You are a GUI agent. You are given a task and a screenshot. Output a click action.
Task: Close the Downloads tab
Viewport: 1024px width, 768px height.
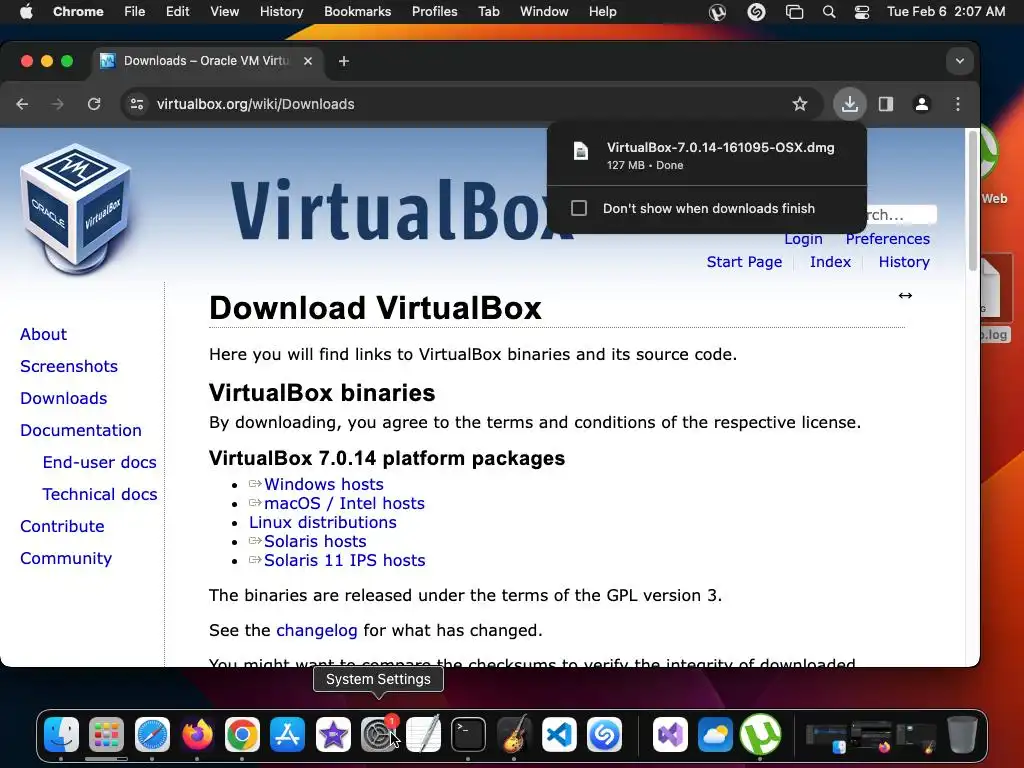tap(308, 61)
